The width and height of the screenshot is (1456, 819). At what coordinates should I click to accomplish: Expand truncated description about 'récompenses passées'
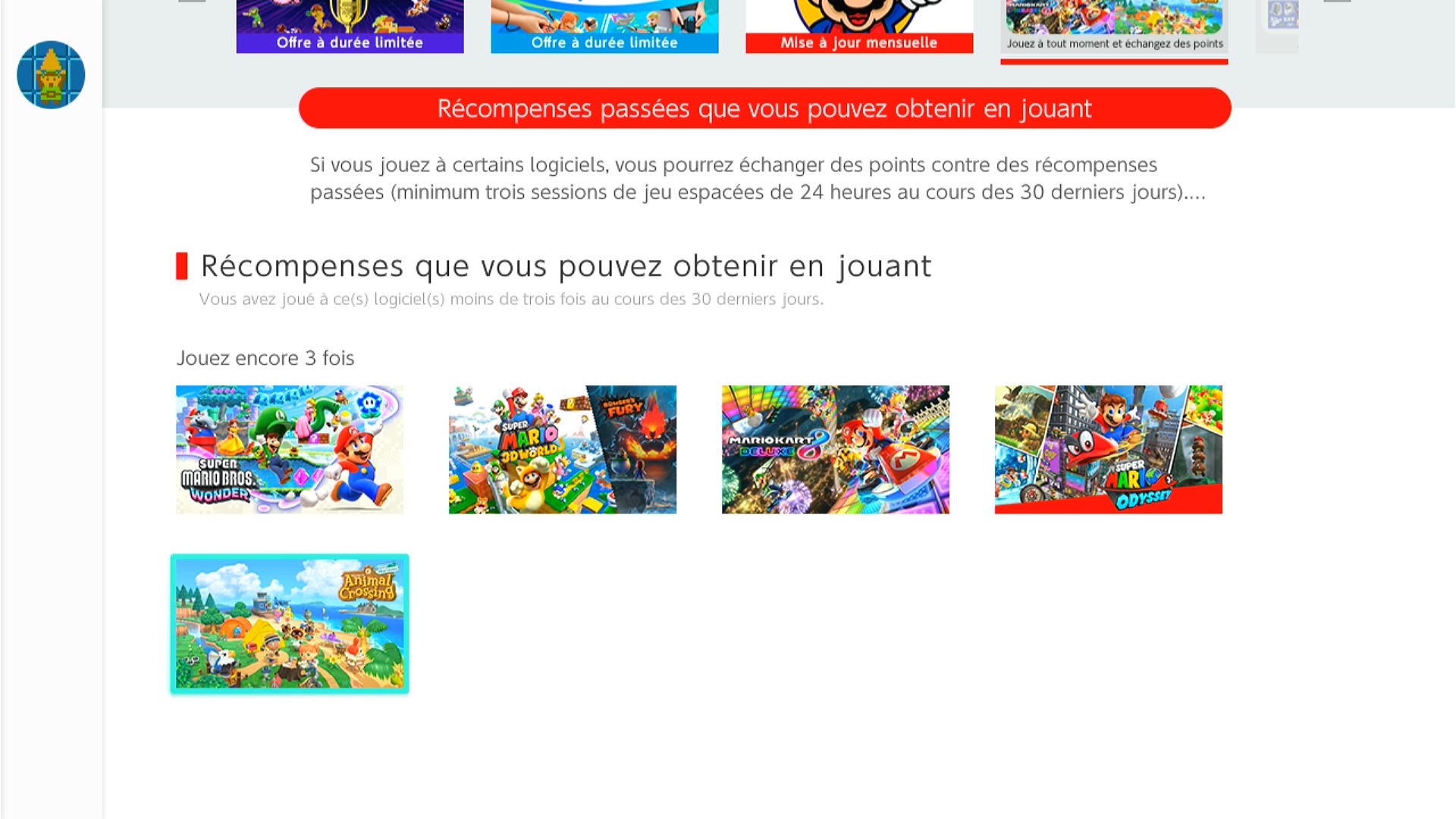click(758, 178)
